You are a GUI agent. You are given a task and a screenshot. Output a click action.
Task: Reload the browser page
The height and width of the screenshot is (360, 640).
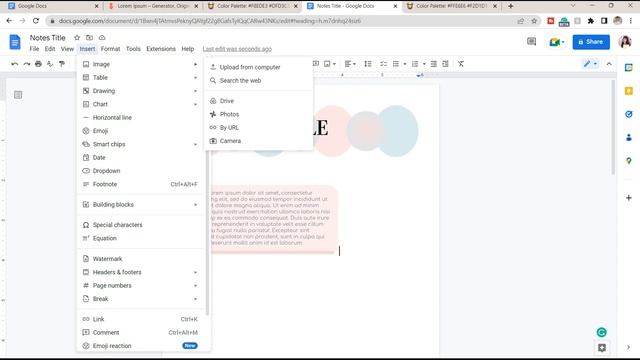click(x=36, y=21)
